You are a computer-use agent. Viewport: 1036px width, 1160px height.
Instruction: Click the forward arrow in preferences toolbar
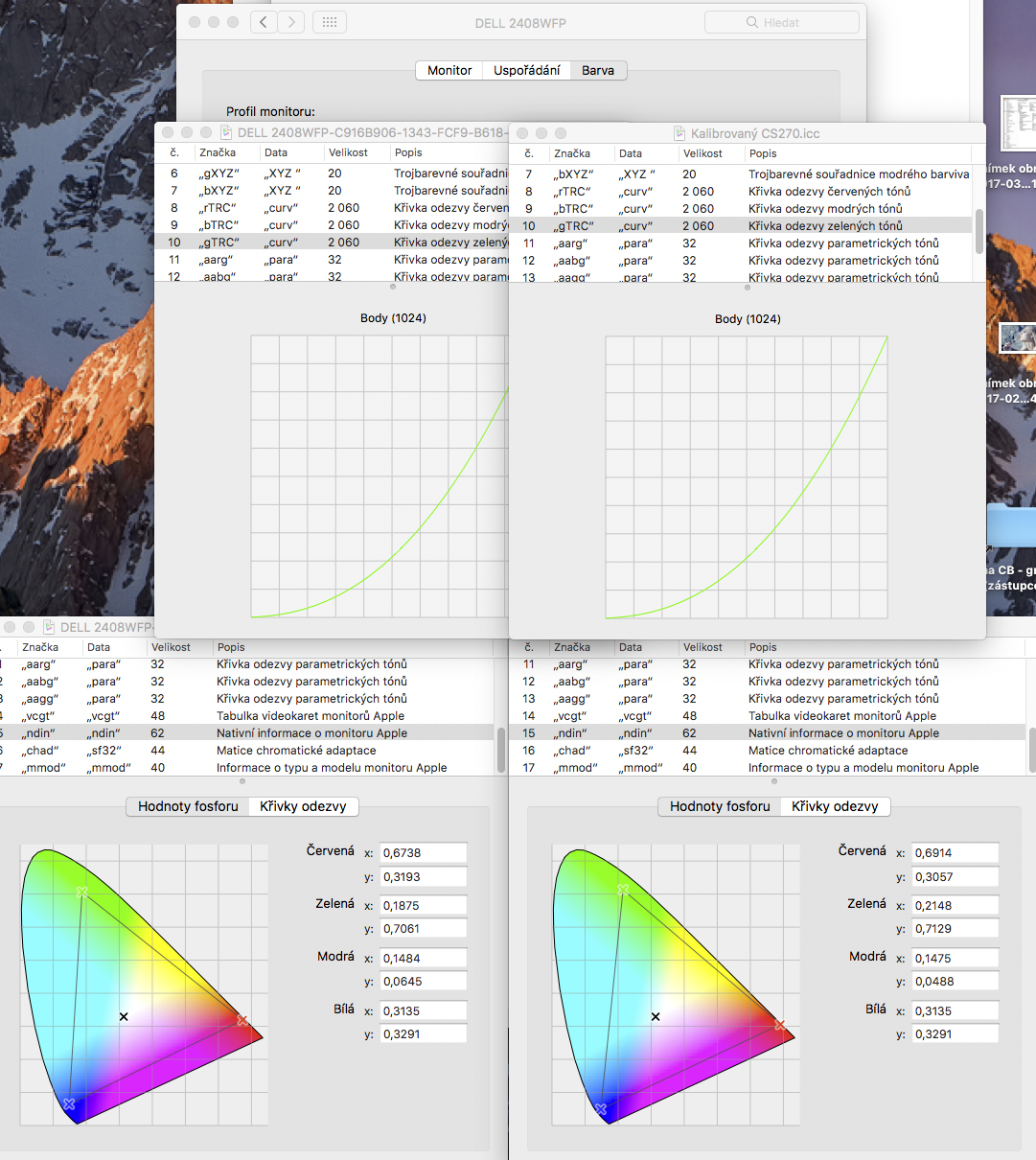291,22
